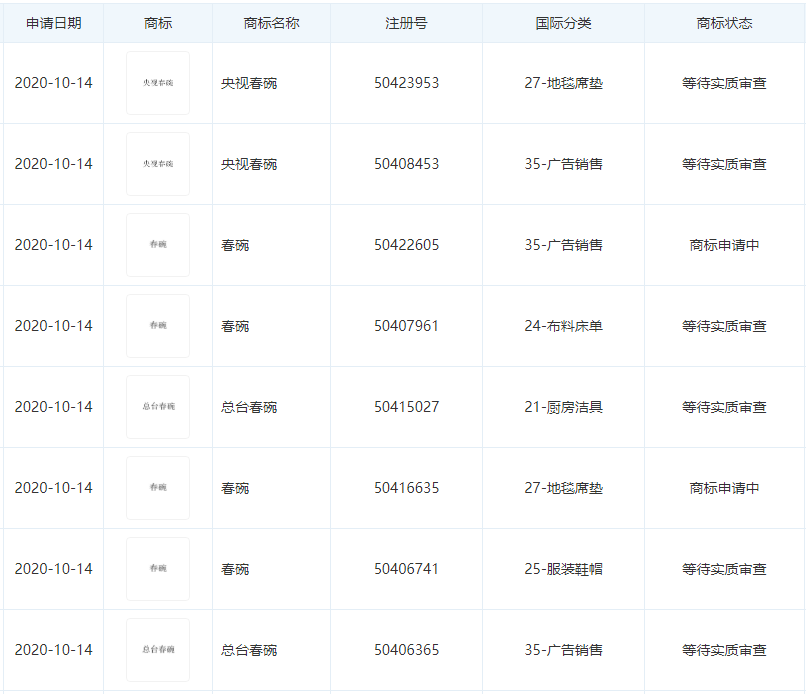Click status 等待实质审查 in row 50415027
Image resolution: width=806 pixels, height=694 pixels.
pos(724,407)
